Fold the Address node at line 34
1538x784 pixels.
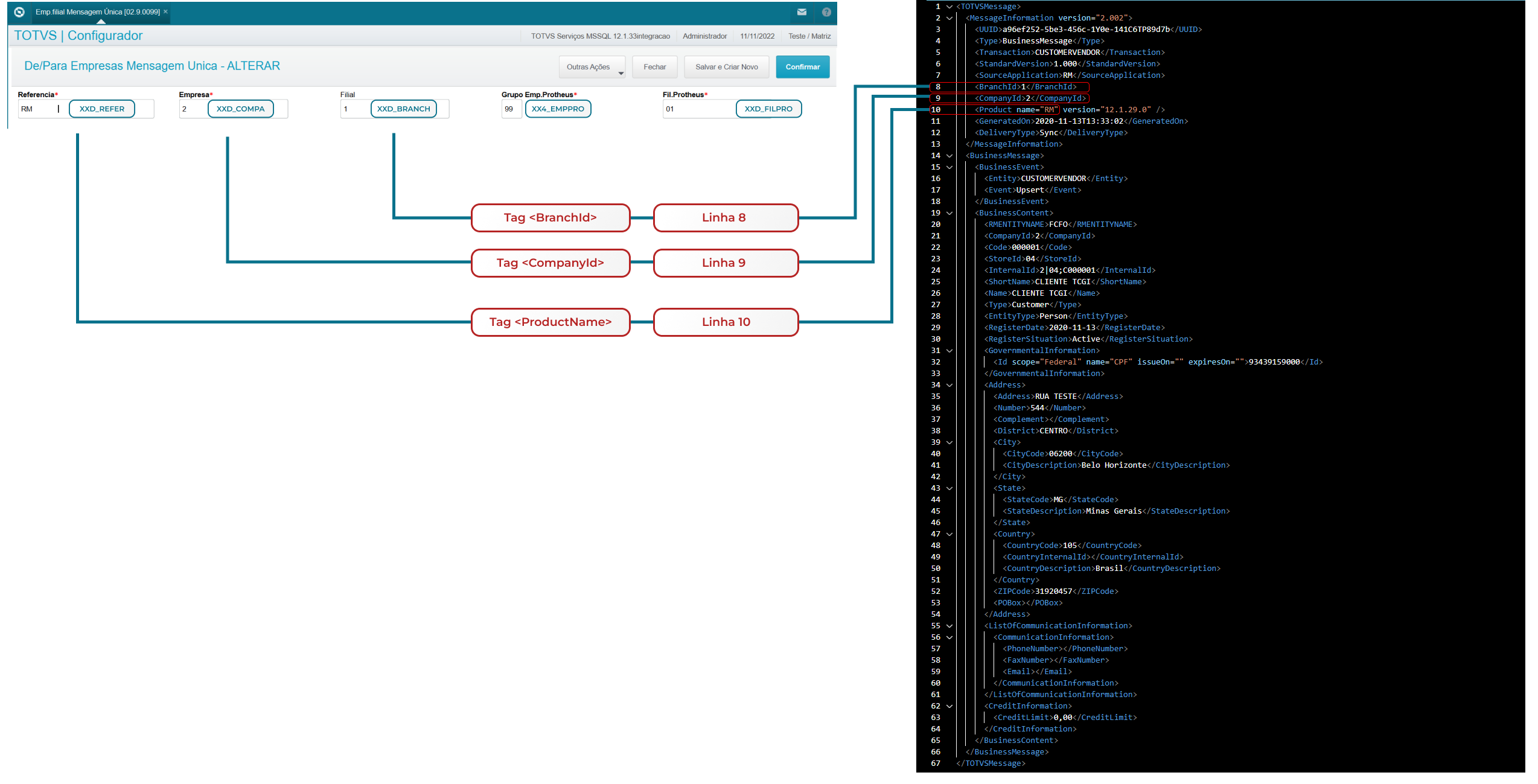click(x=949, y=385)
